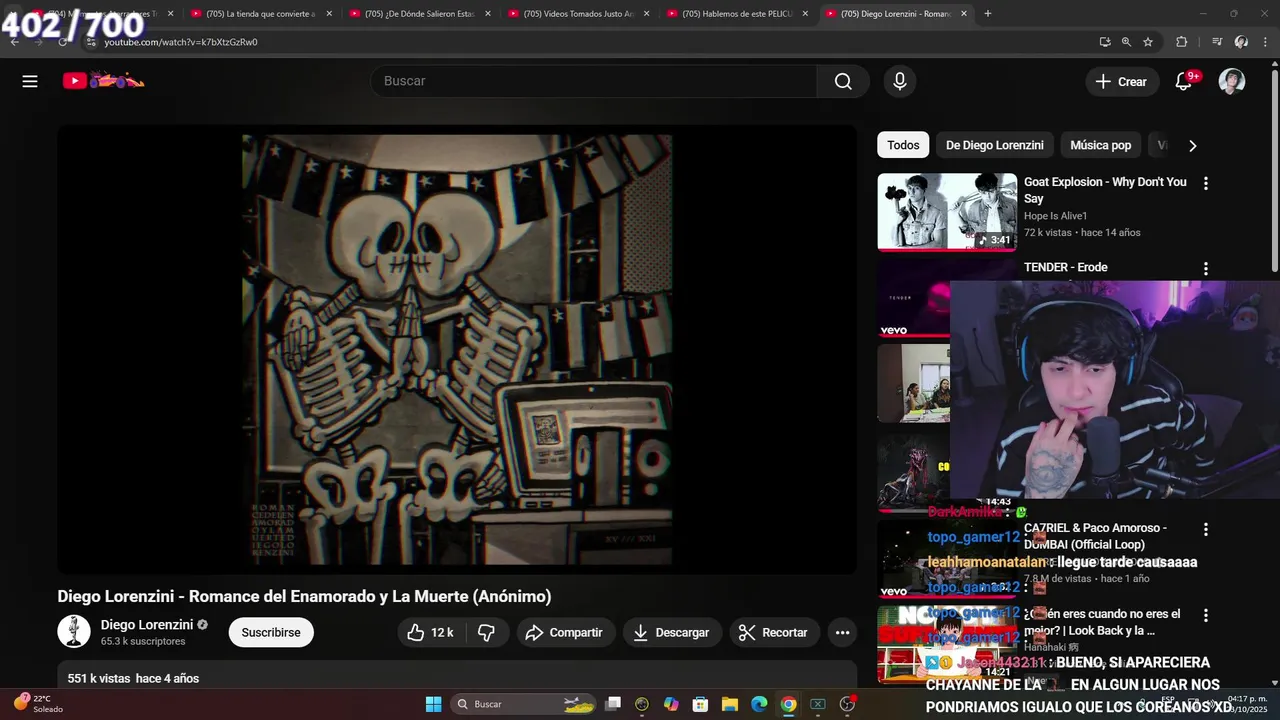Screen dimensions: 1280x720
Task: Click the Windows taskbar 'Buscar' search box
Action: pyautogui.click(x=524, y=704)
